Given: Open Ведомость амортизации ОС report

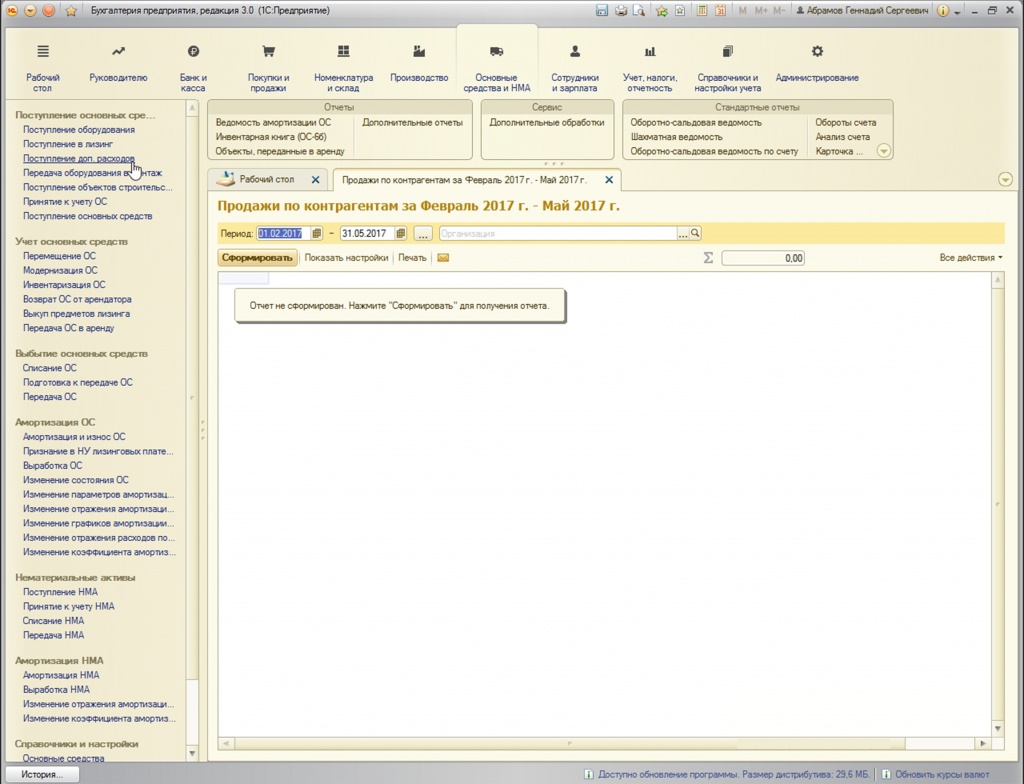Looking at the screenshot, I should coord(273,122).
